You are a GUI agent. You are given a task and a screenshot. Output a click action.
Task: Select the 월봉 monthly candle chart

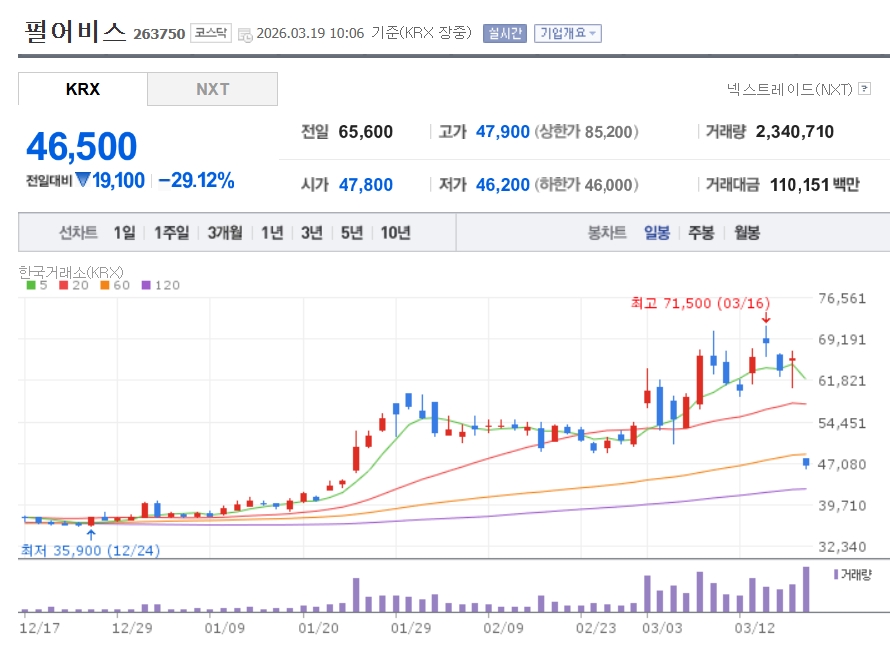[x=747, y=233]
